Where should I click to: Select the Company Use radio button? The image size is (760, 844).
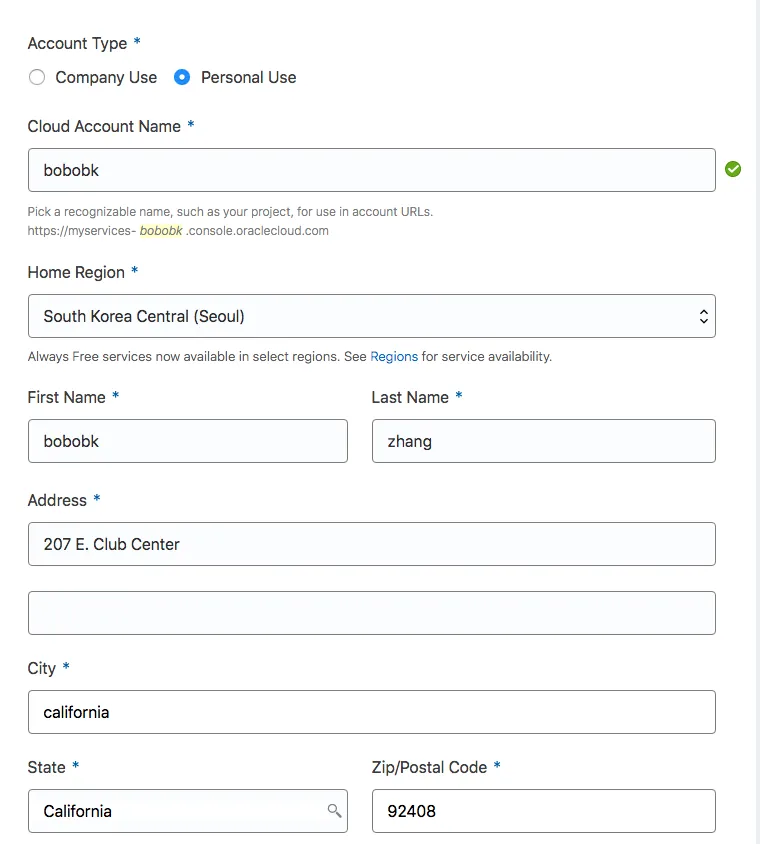click(x=37, y=77)
